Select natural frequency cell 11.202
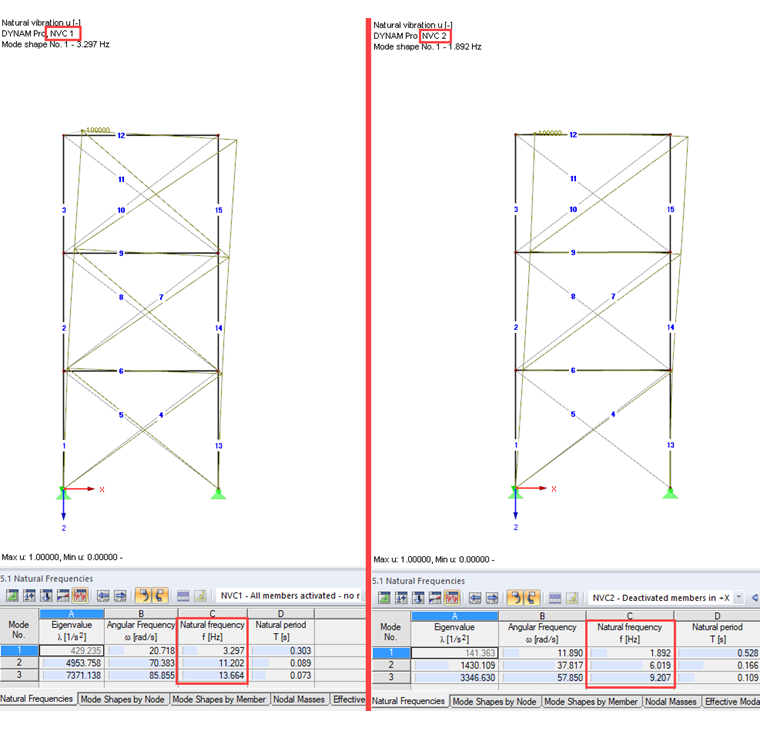 coord(213,663)
